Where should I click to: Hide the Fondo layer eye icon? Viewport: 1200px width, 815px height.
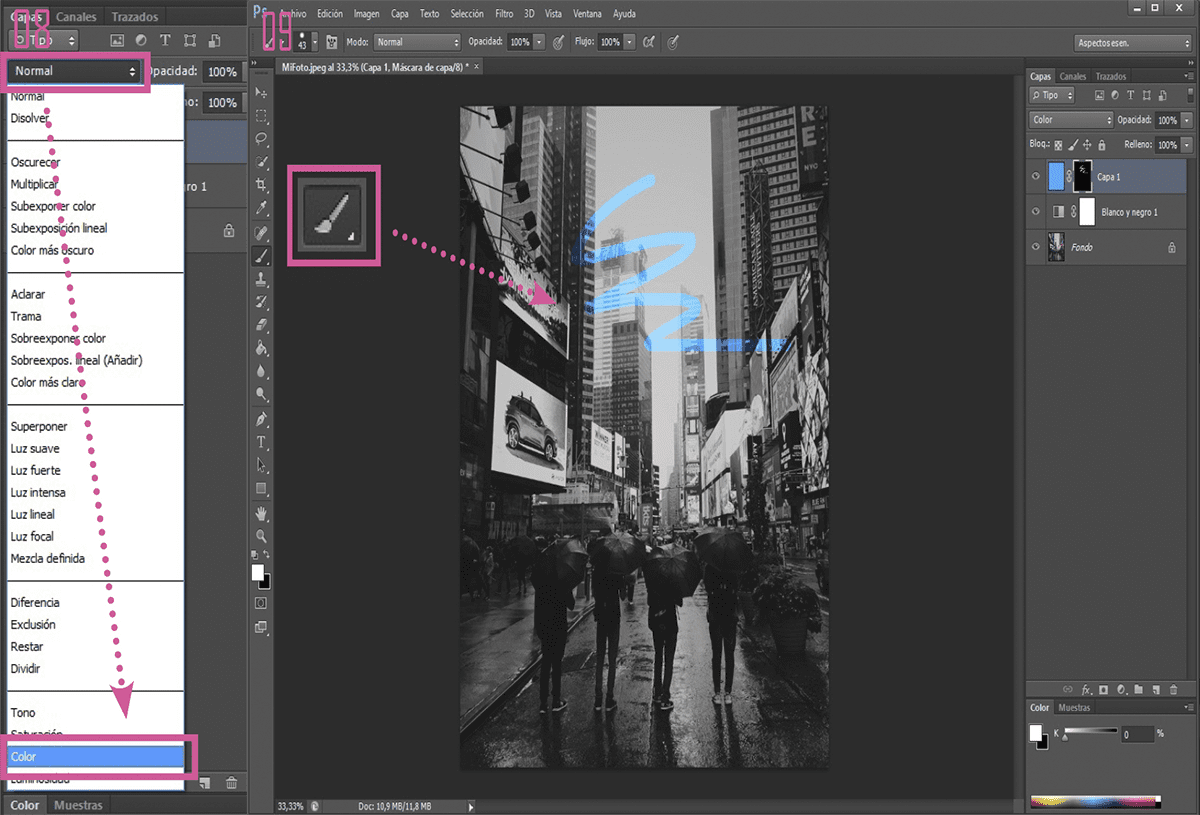tap(1036, 247)
